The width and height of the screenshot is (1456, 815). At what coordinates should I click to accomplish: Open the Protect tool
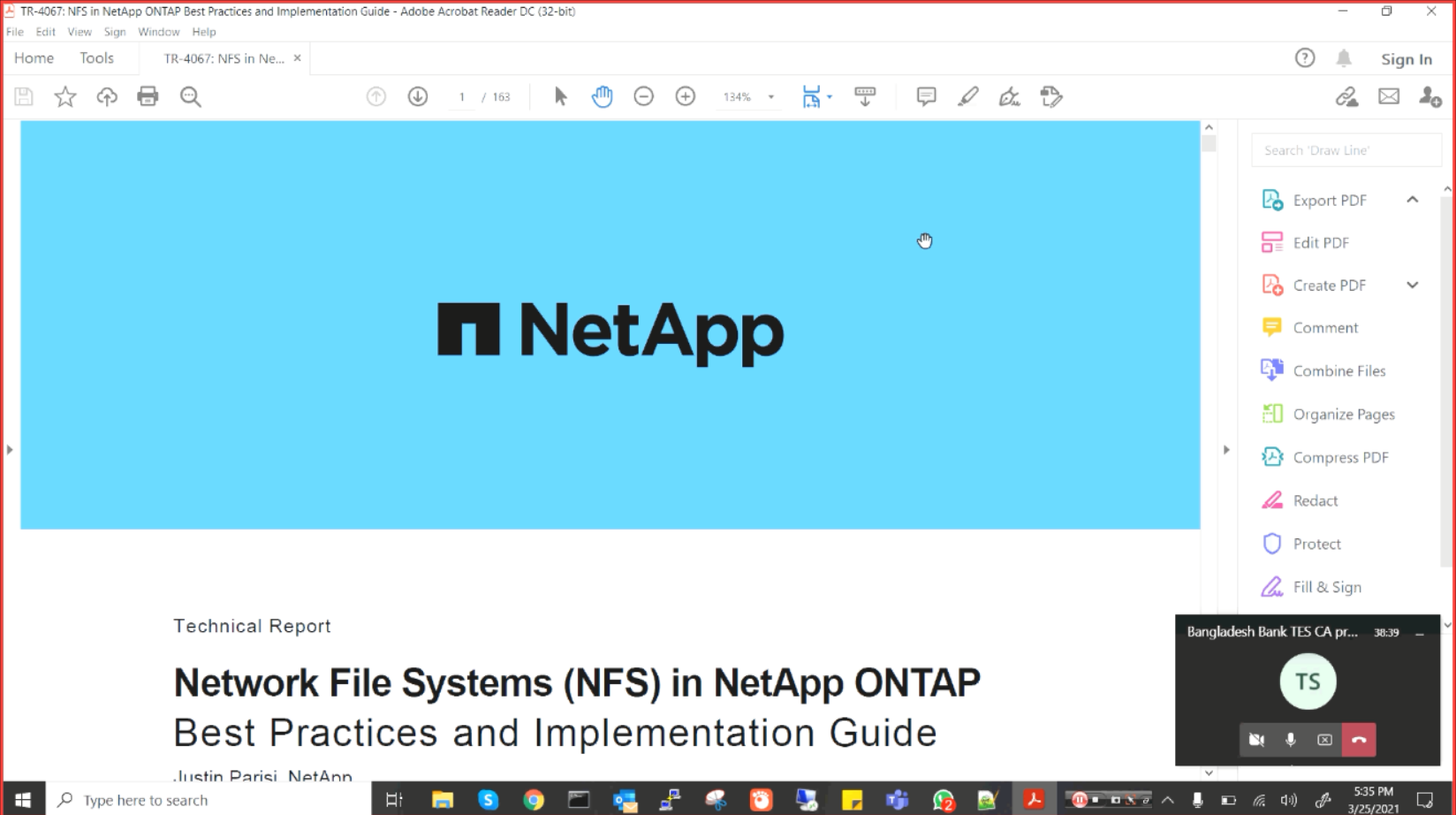(1316, 545)
